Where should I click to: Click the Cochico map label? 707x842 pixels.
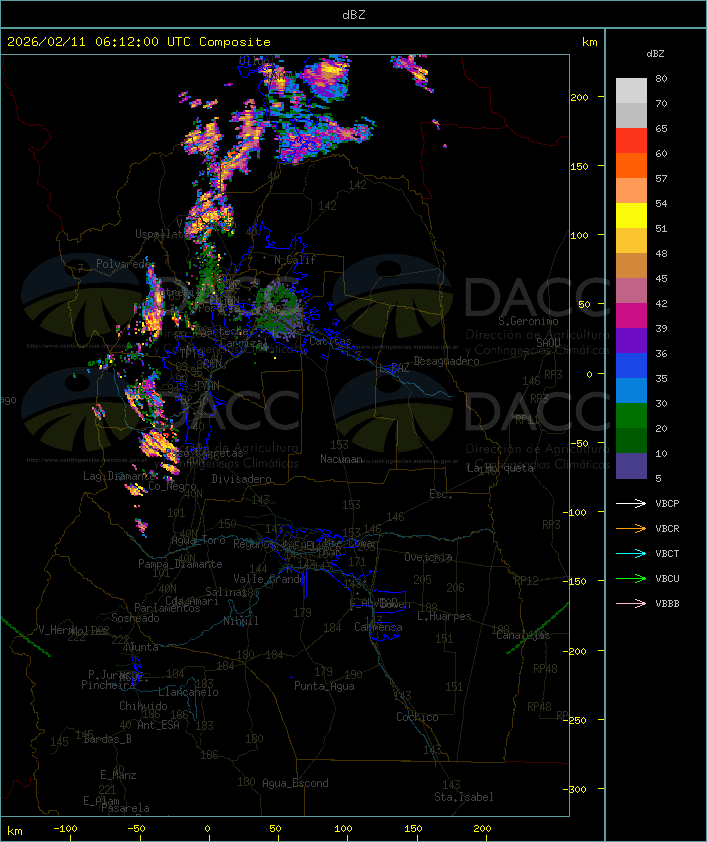click(x=417, y=717)
